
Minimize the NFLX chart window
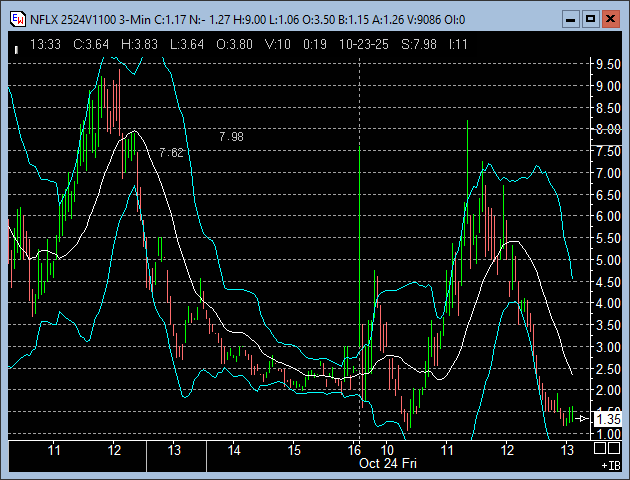click(x=570, y=18)
